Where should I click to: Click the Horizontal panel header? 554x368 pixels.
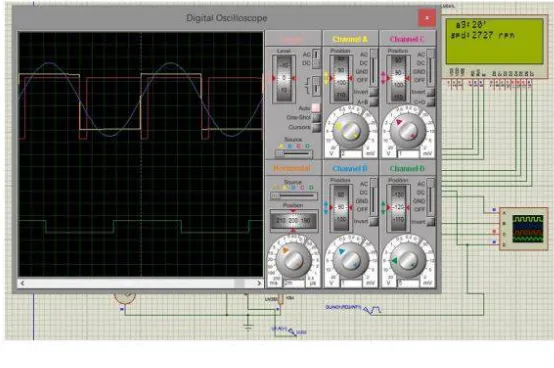pos(293,168)
